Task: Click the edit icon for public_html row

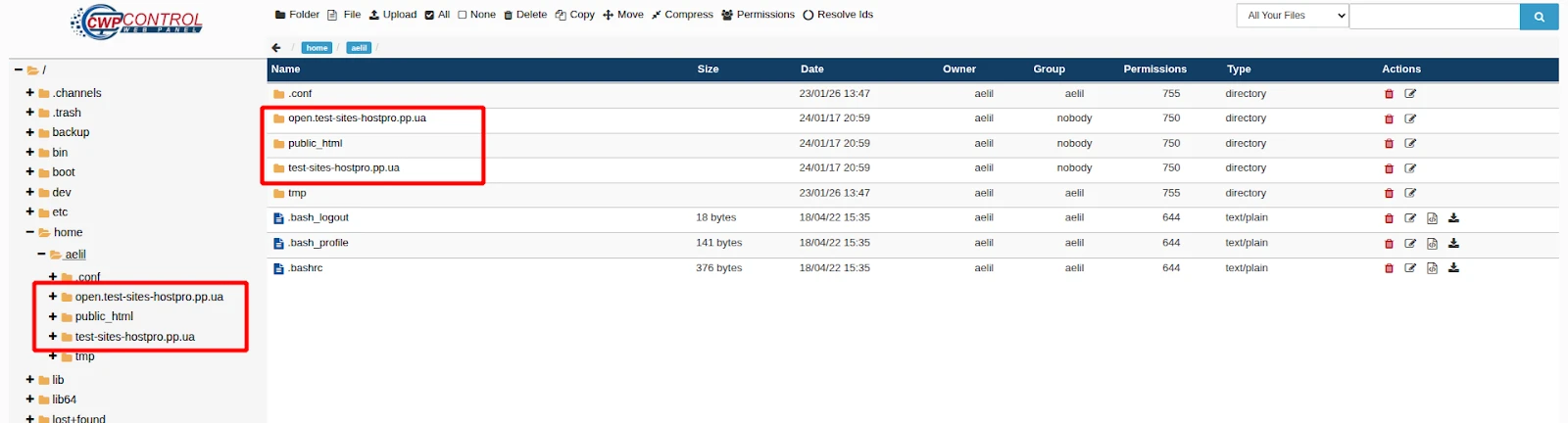Action: [x=1410, y=144]
